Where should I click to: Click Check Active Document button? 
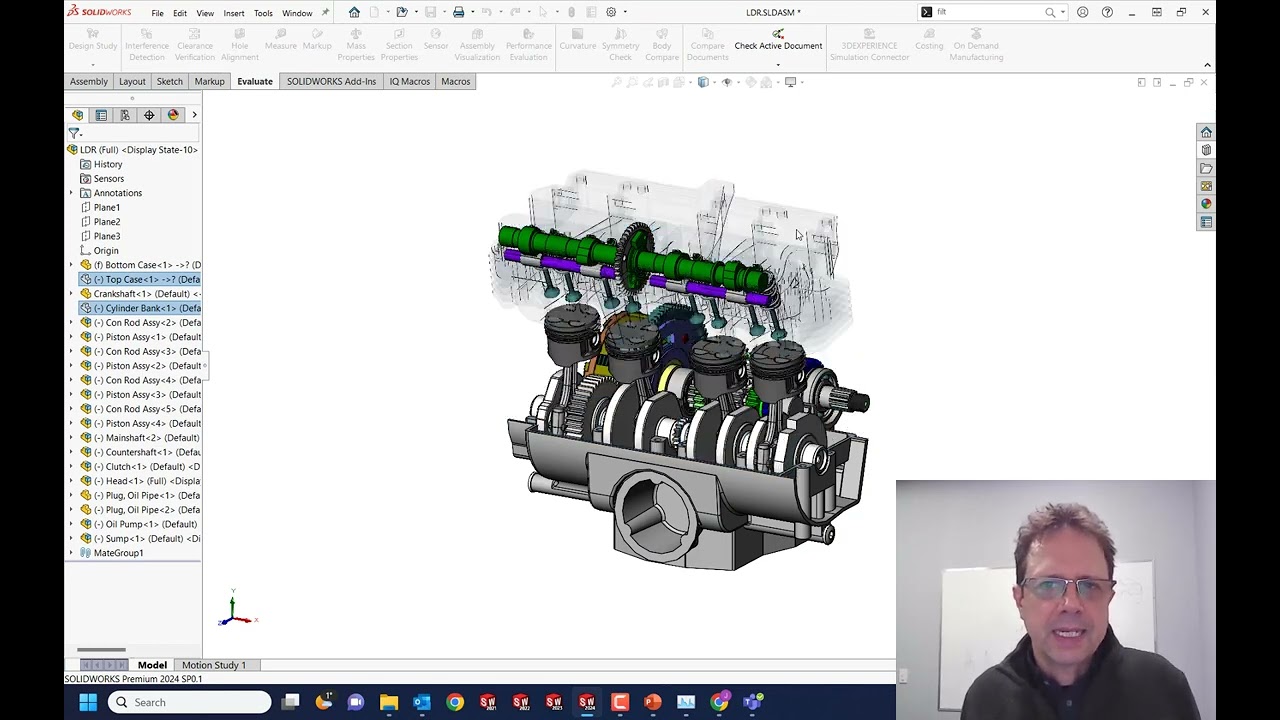click(778, 40)
